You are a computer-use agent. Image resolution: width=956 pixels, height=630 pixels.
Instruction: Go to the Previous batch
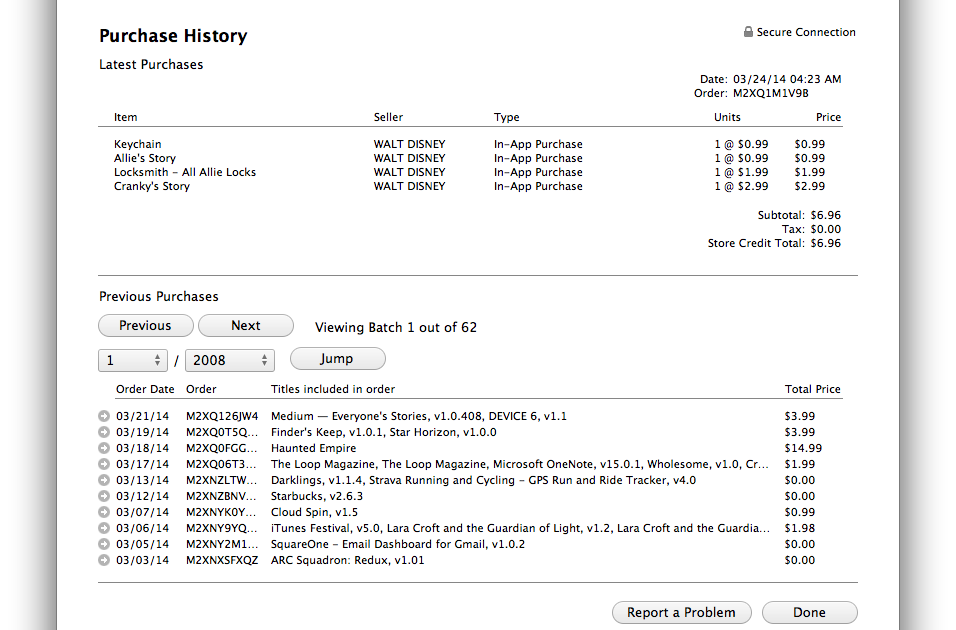pyautogui.click(x=146, y=326)
